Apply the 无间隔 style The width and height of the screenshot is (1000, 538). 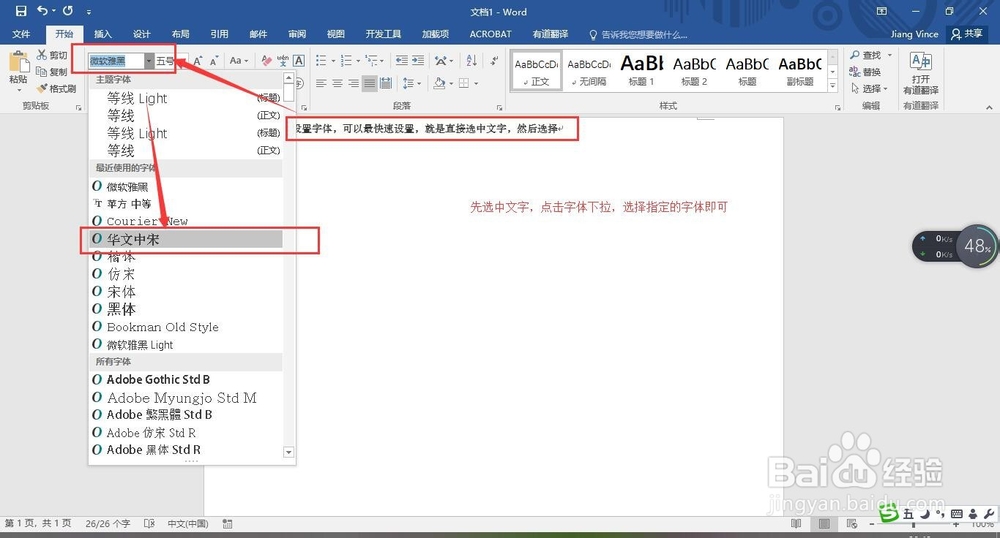(x=589, y=70)
